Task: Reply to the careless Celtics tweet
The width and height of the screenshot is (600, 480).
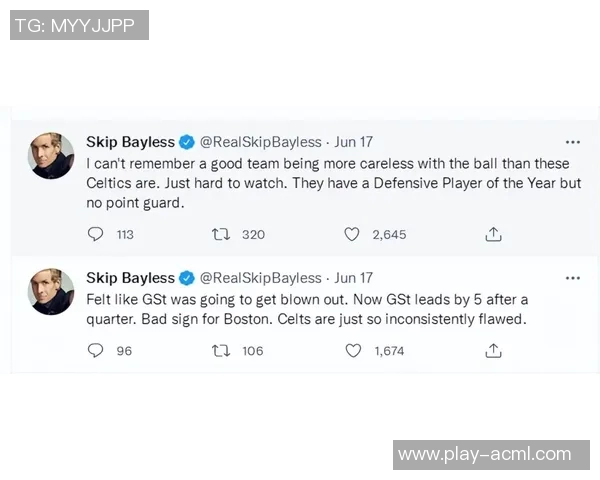Action: (96, 234)
